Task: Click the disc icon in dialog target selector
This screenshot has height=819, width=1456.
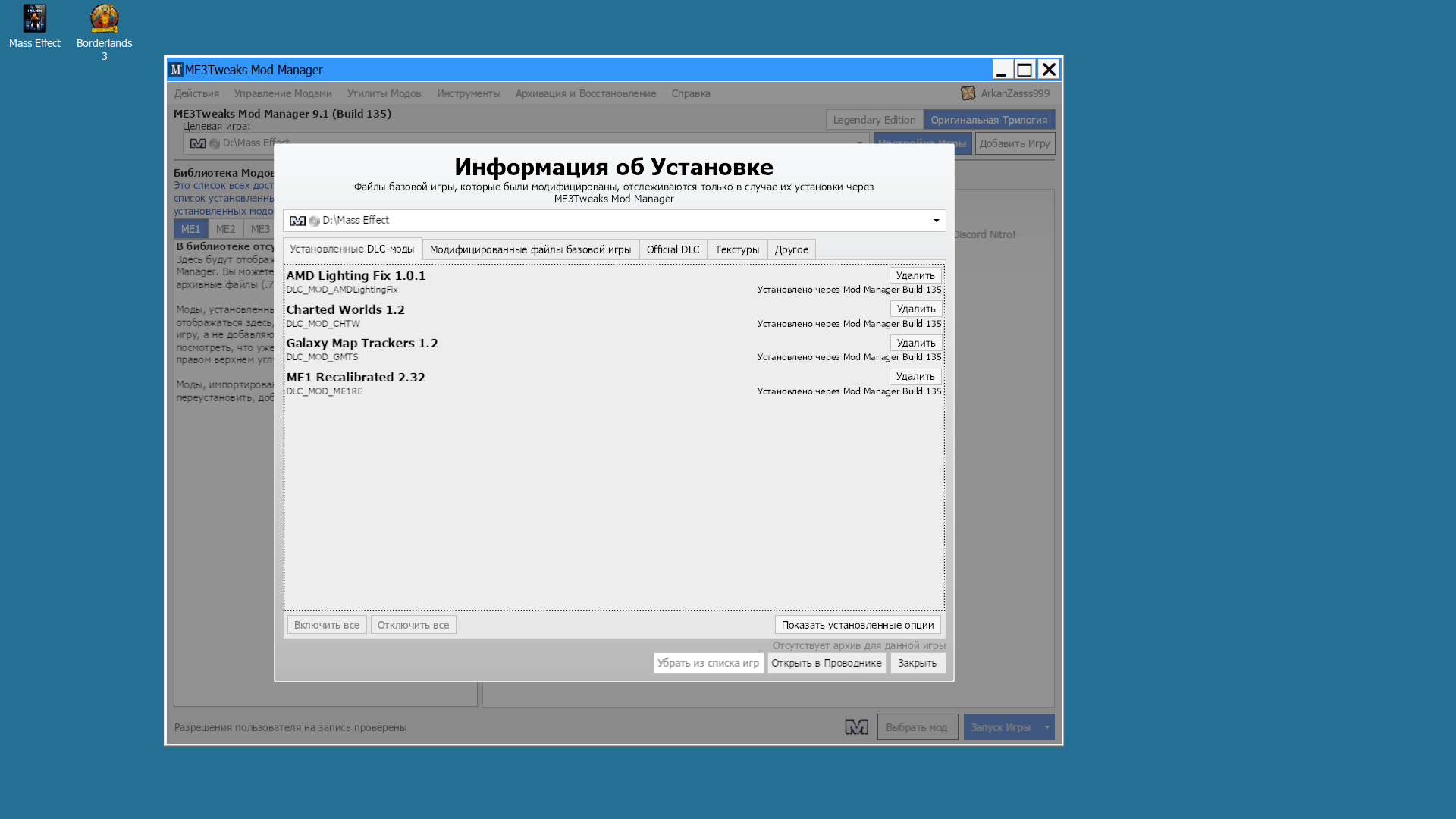Action: [x=314, y=221]
